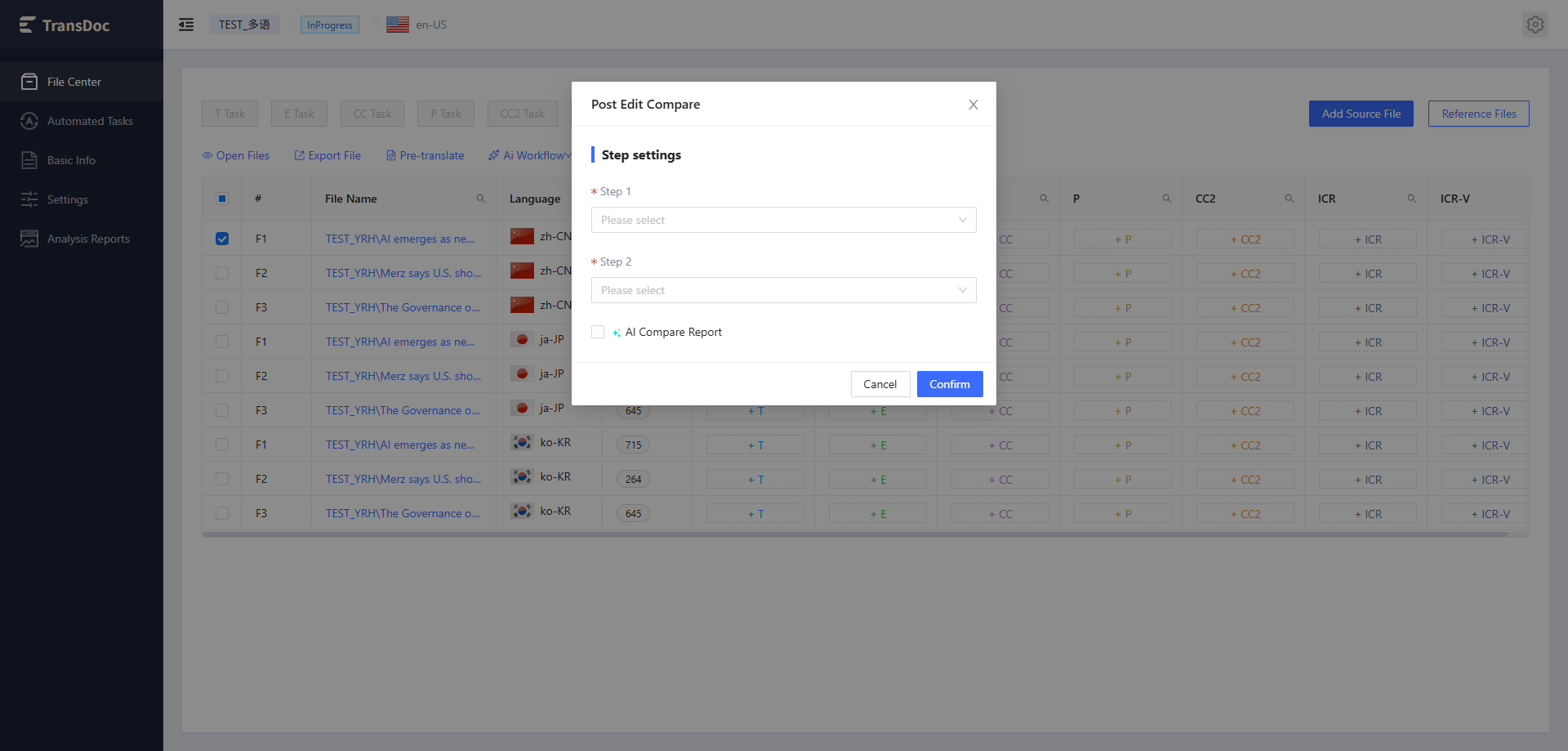1568x751 pixels.
Task: Open Basic Info sidebar item
Action: 82,160
